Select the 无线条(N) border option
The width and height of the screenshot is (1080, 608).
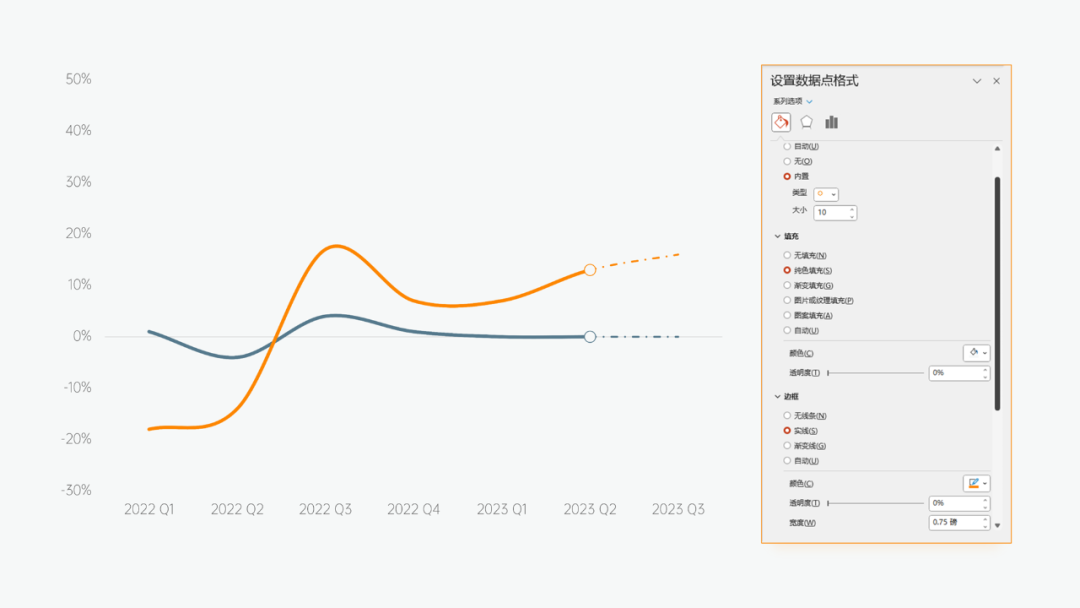(787, 416)
